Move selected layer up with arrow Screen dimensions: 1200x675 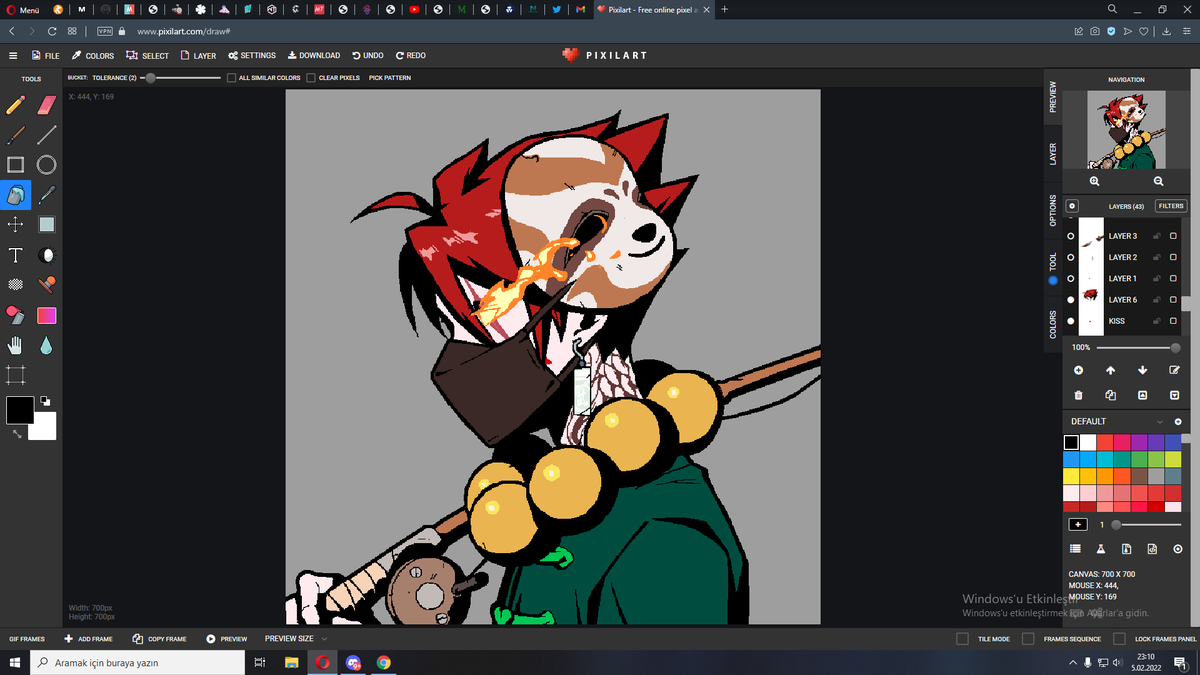tap(1110, 370)
